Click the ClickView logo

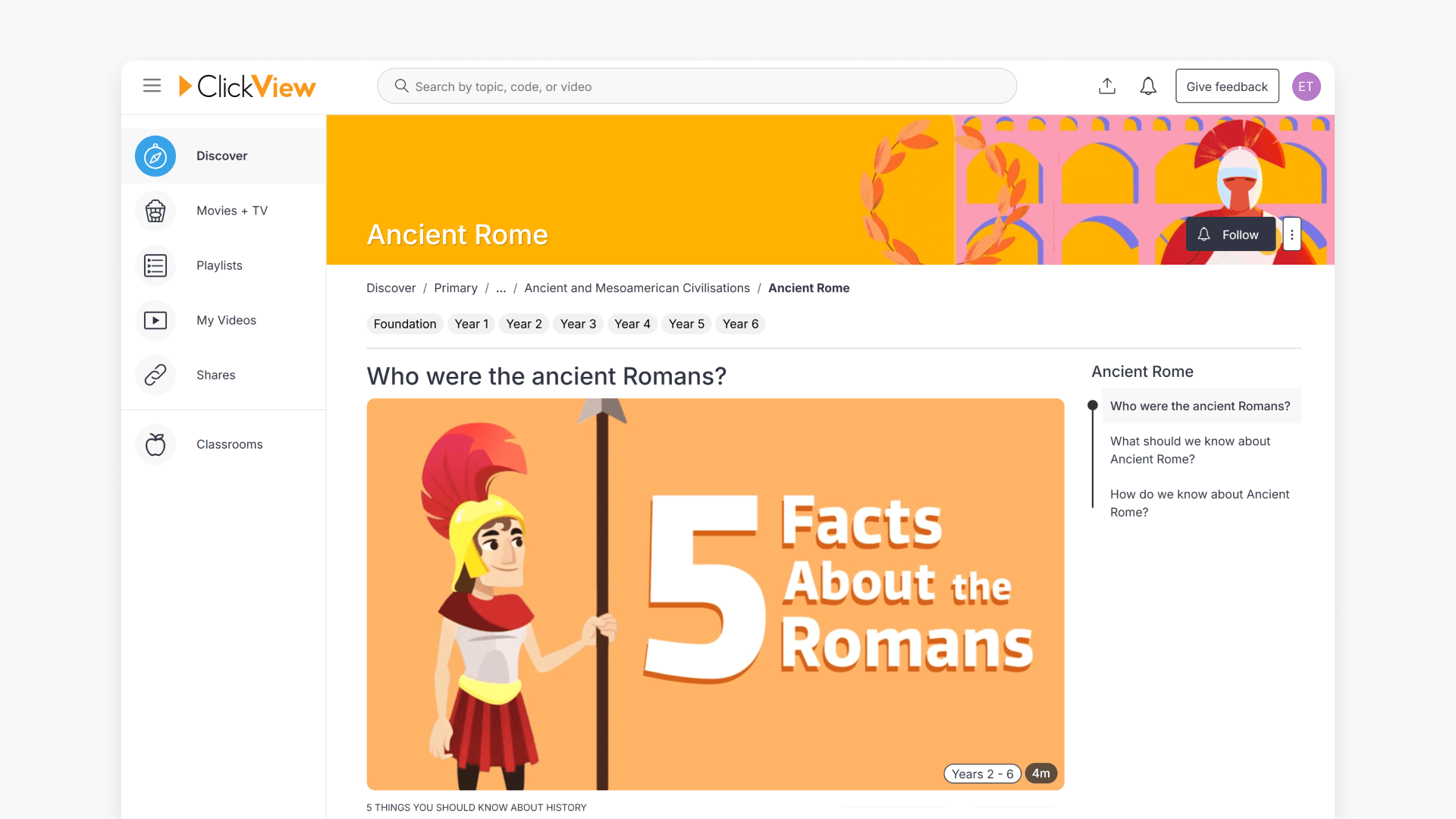tap(247, 86)
